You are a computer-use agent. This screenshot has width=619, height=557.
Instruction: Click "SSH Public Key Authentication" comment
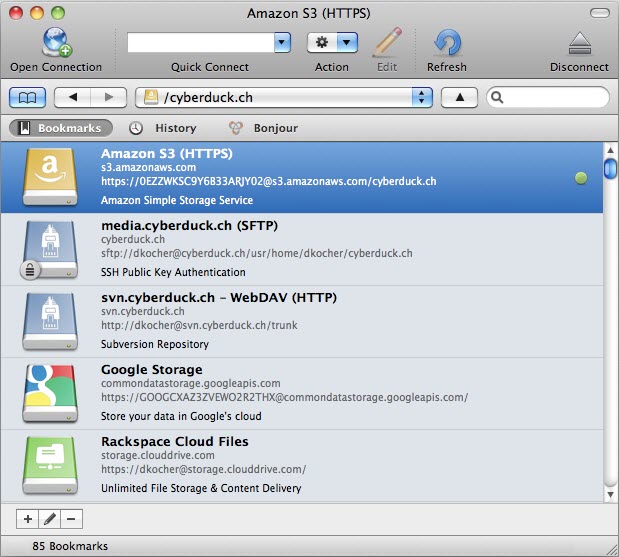[x=173, y=272]
